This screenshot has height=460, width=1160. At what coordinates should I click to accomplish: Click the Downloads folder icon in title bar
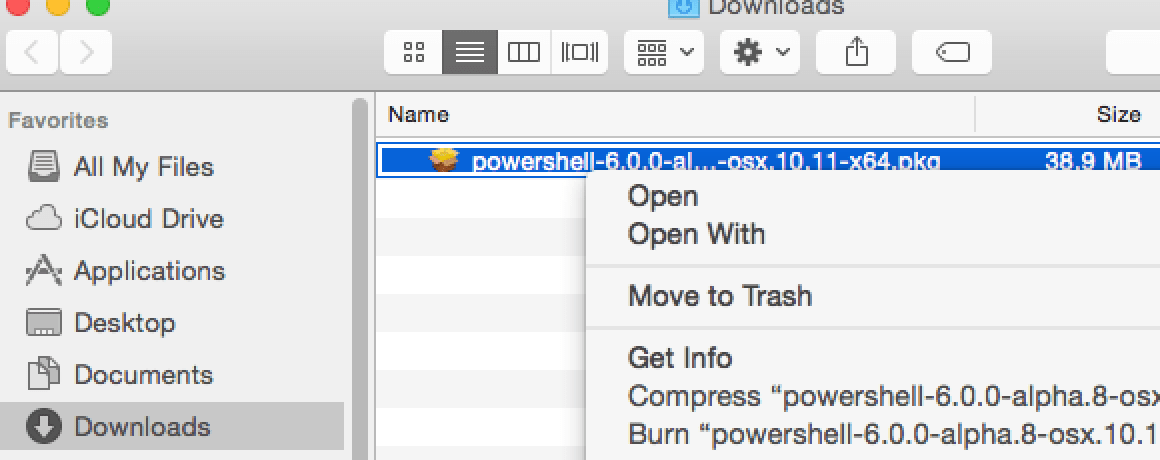684,7
